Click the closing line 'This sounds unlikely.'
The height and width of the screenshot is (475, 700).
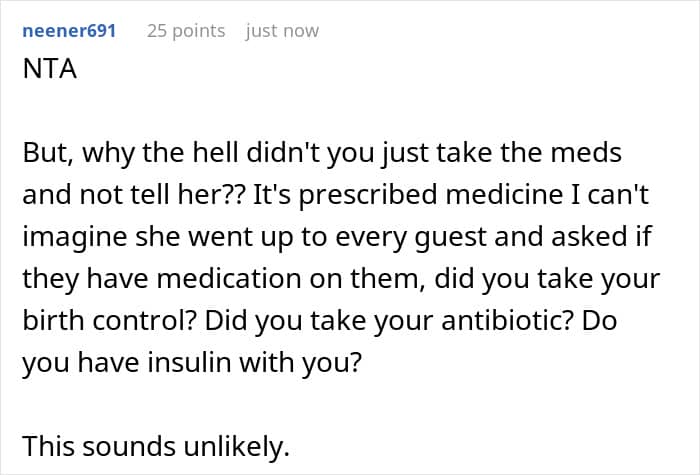coord(156,446)
